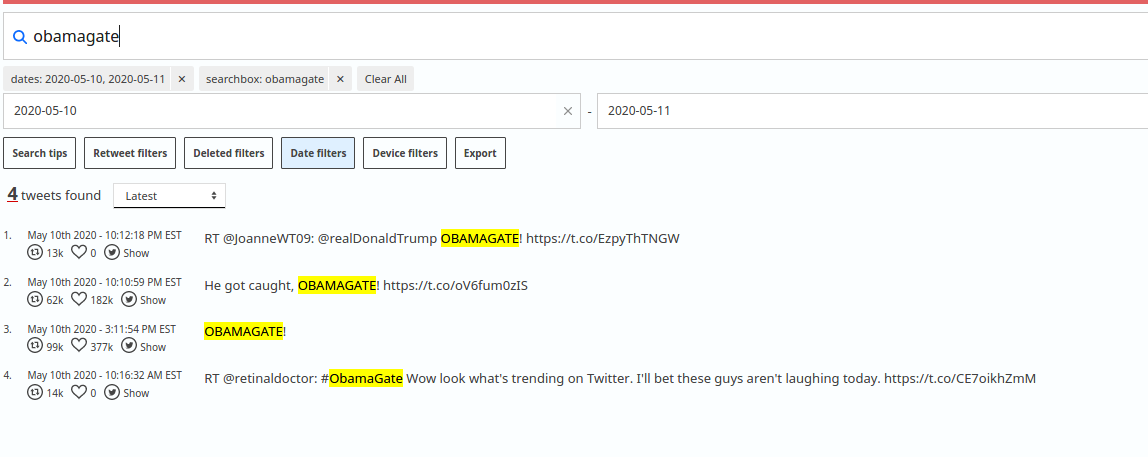Show the 10:12:18 PM tweet on Twitter
Screen dimensions: 1148x457
(x=135, y=253)
